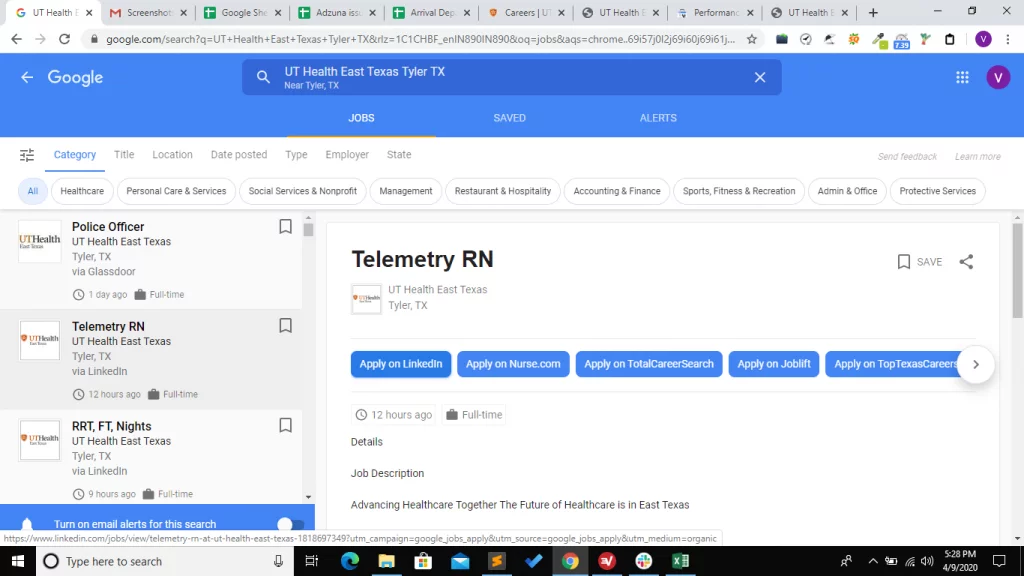The width and height of the screenshot is (1024, 576).
Task: Open the RRT, FT, Nights job listing
Action: click(151, 456)
